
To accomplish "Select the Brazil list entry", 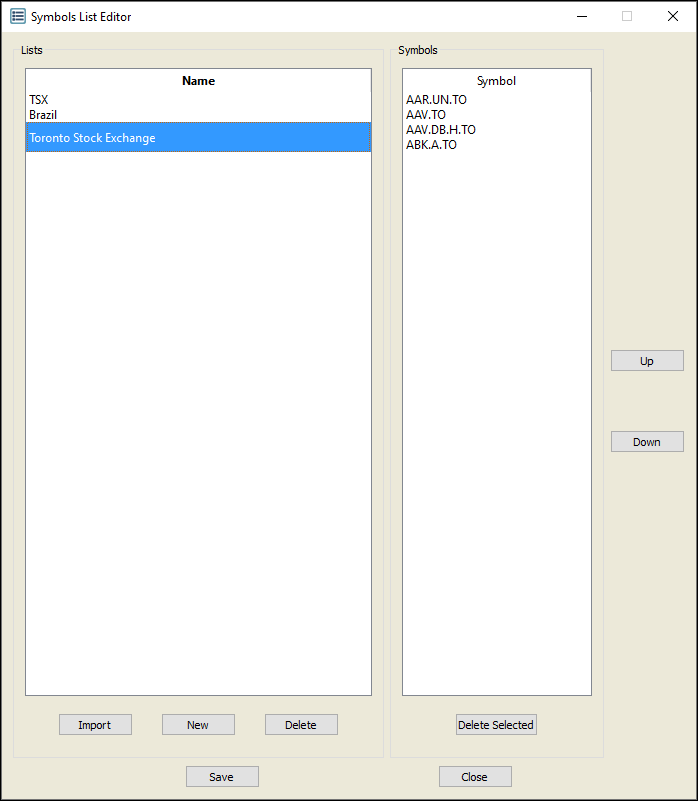I will (x=43, y=115).
